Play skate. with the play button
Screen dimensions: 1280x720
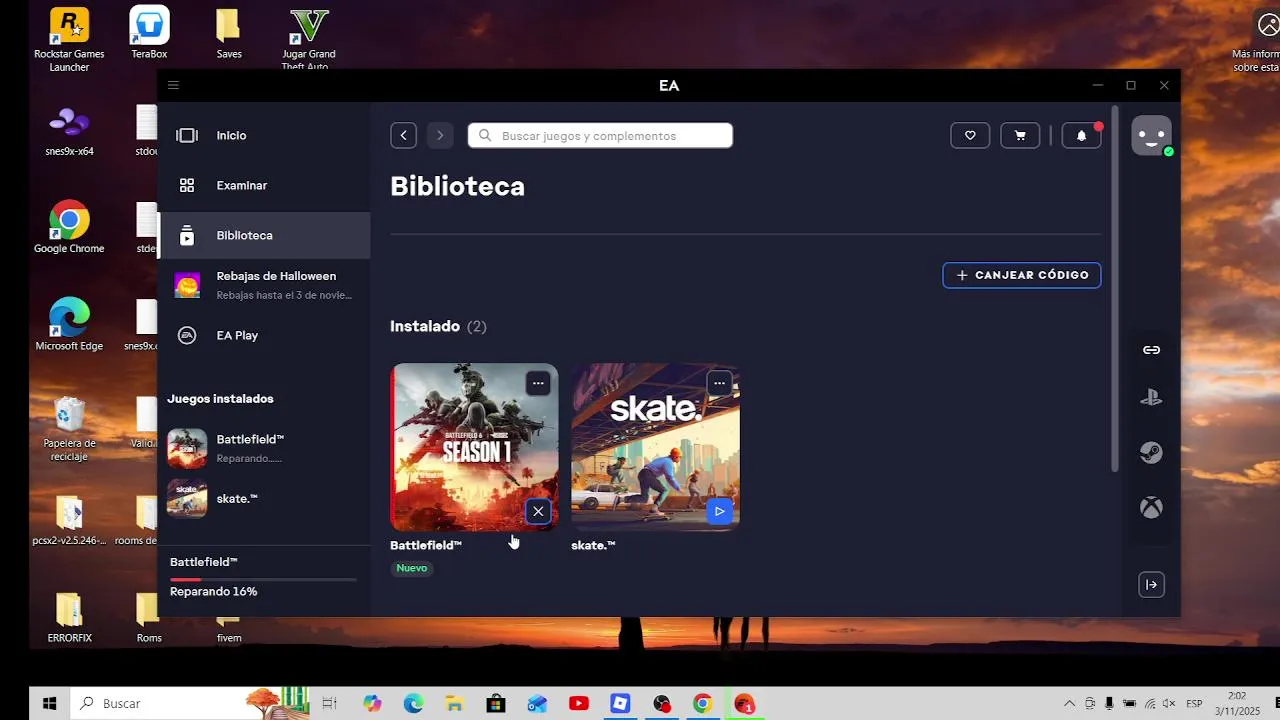coord(719,511)
